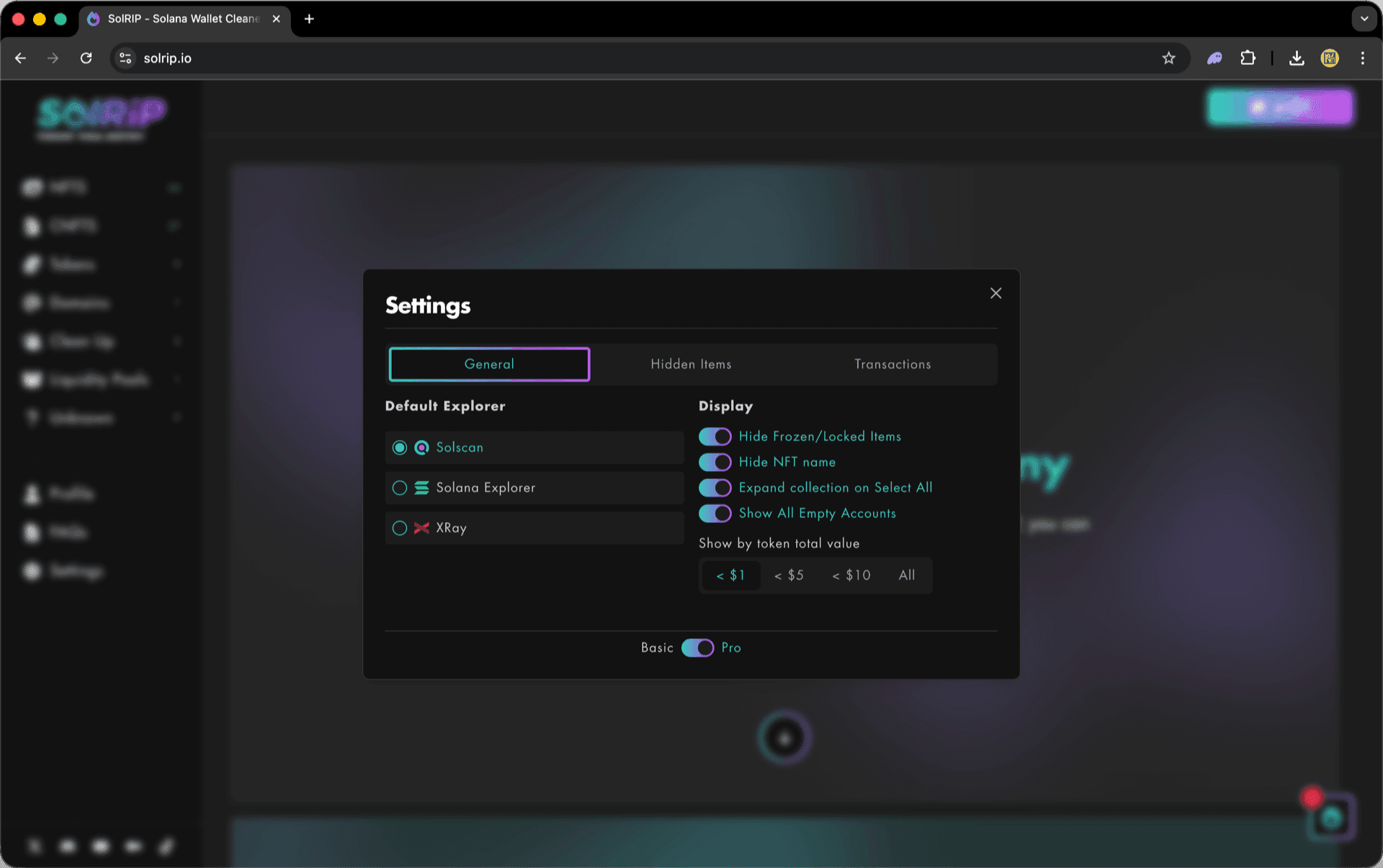The width and height of the screenshot is (1383, 868).
Task: Choose the '< $5' token value filter
Action: tap(789, 576)
